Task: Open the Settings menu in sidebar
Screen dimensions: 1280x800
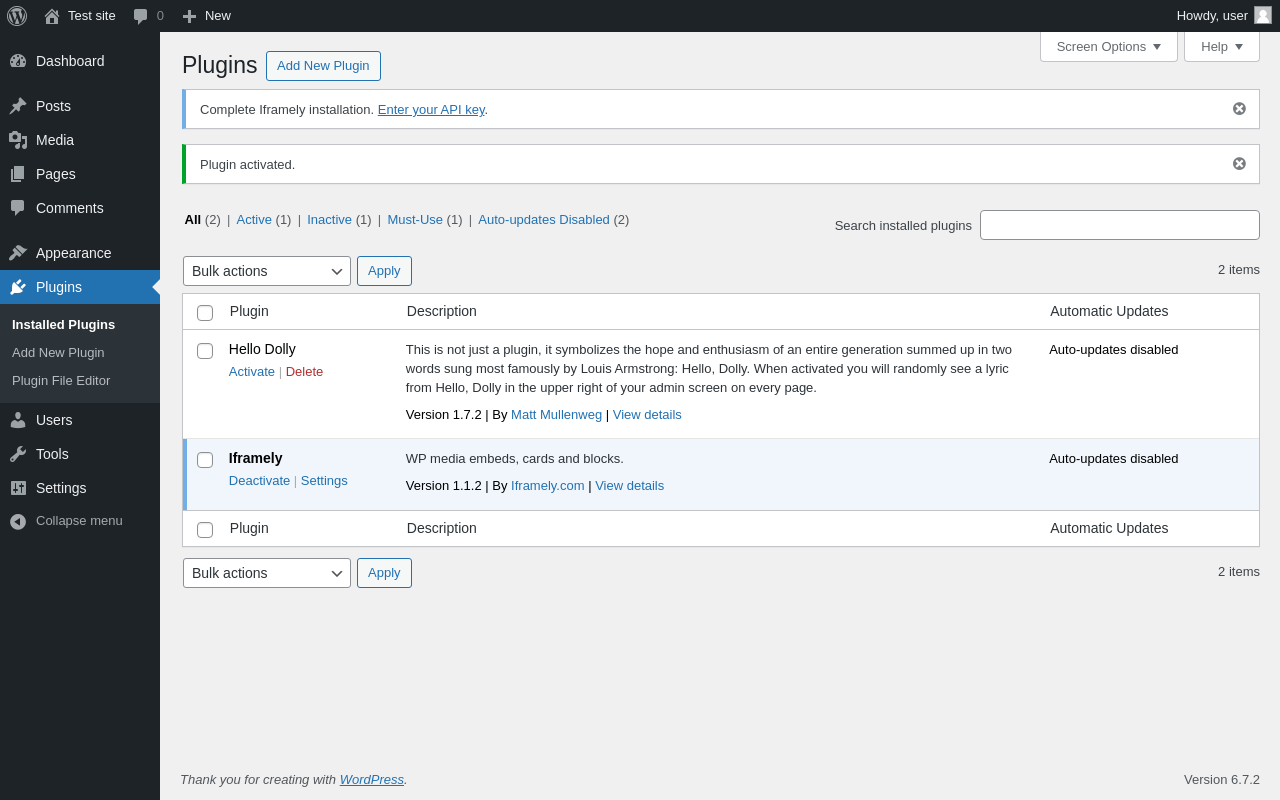Action: 61,488
